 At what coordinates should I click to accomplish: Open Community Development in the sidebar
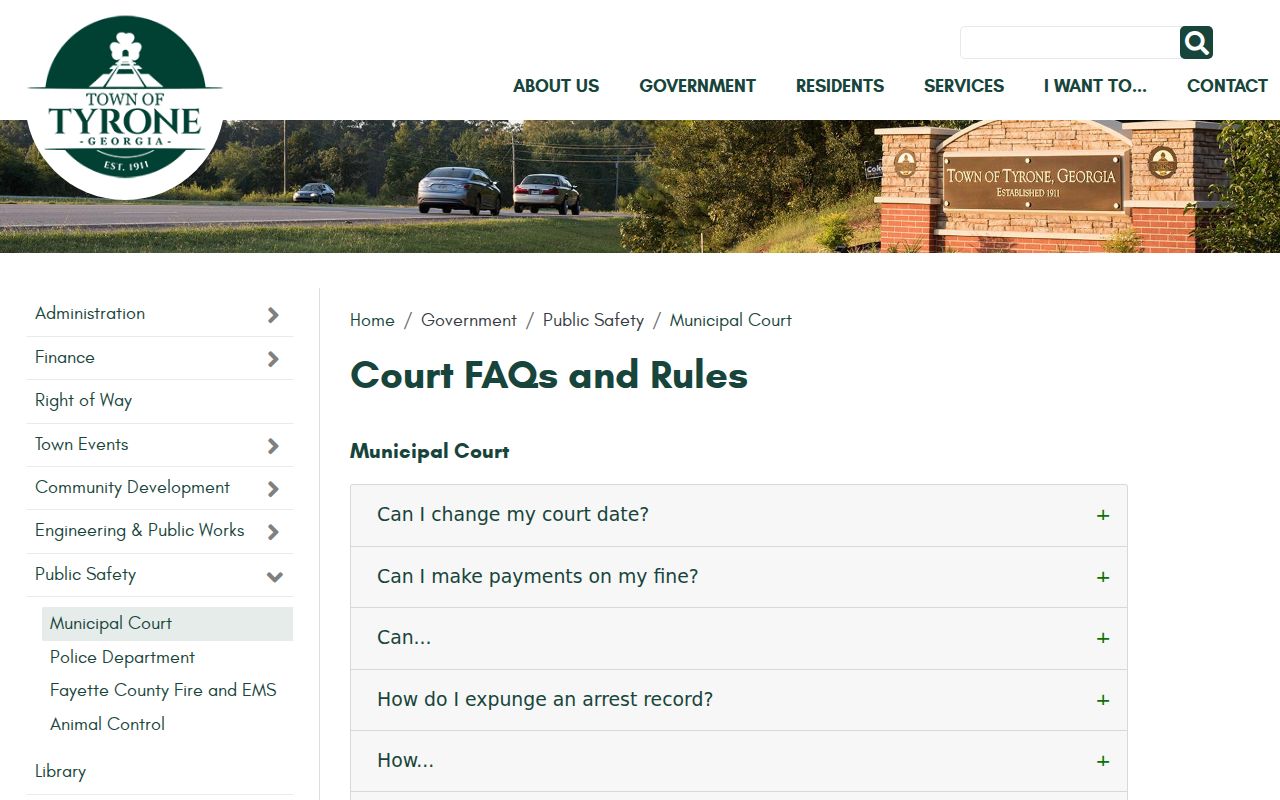coord(132,487)
